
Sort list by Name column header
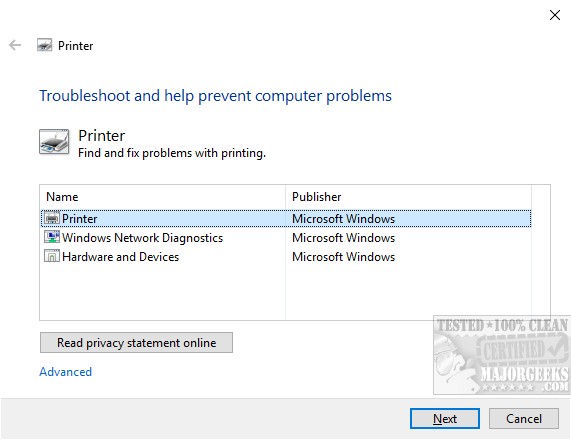pyautogui.click(x=162, y=197)
